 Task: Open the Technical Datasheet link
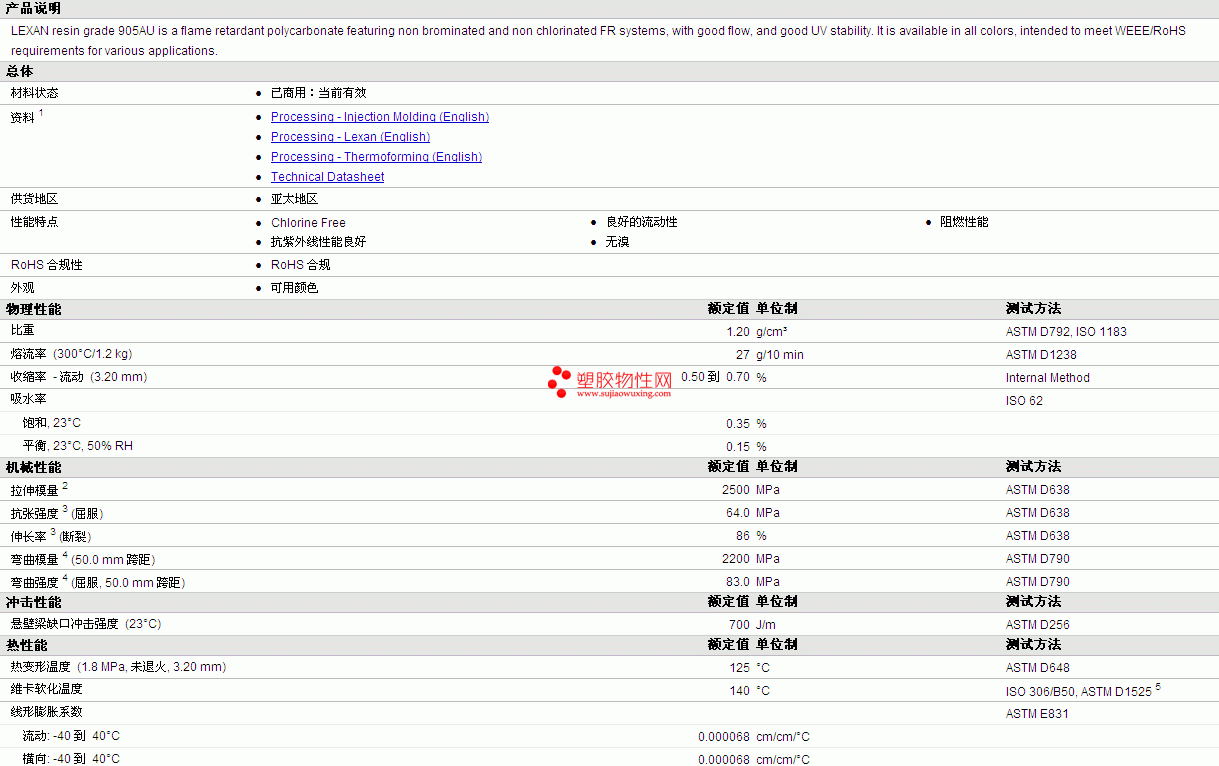pos(327,177)
